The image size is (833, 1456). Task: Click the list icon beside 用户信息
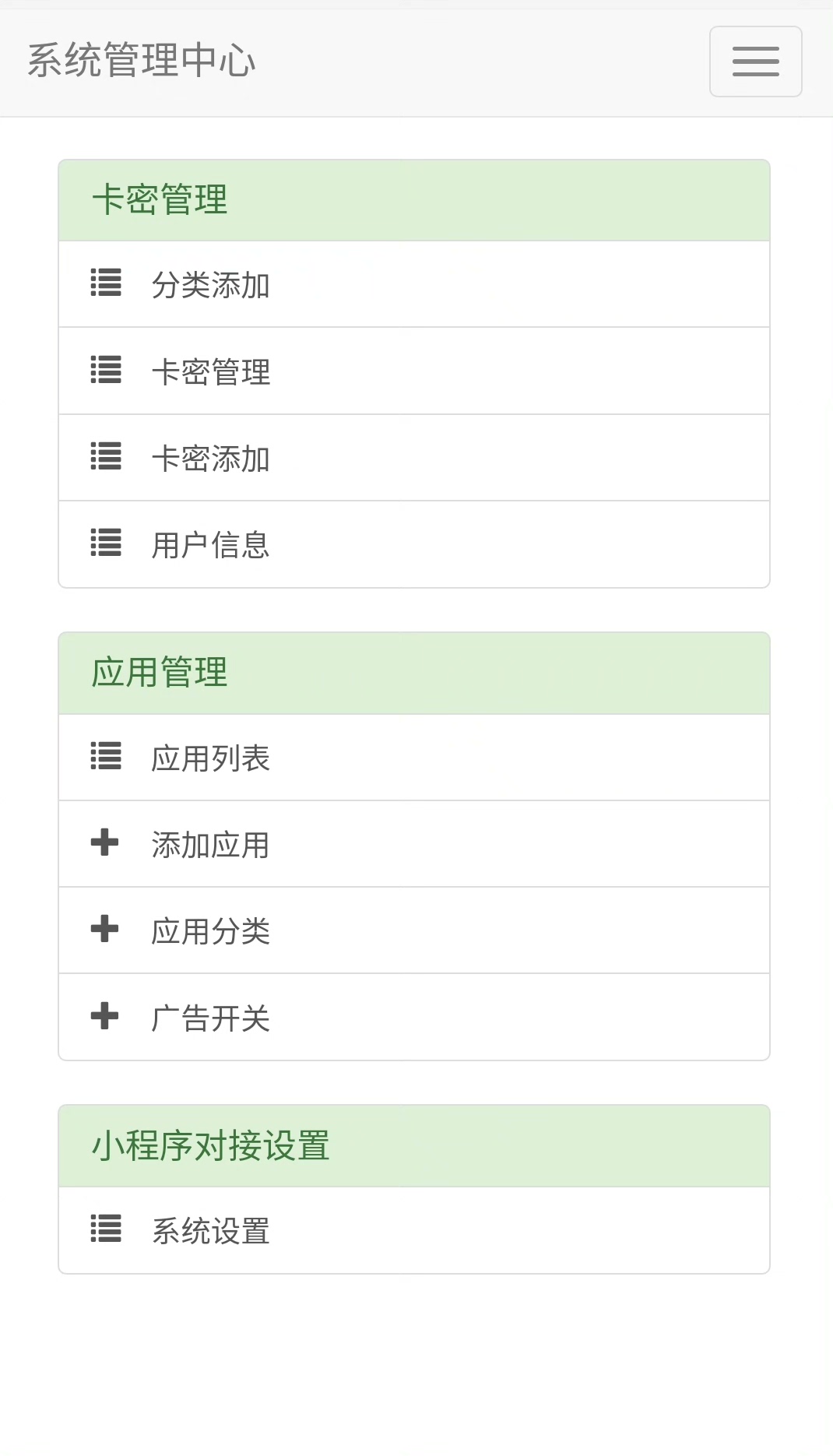pos(106,543)
